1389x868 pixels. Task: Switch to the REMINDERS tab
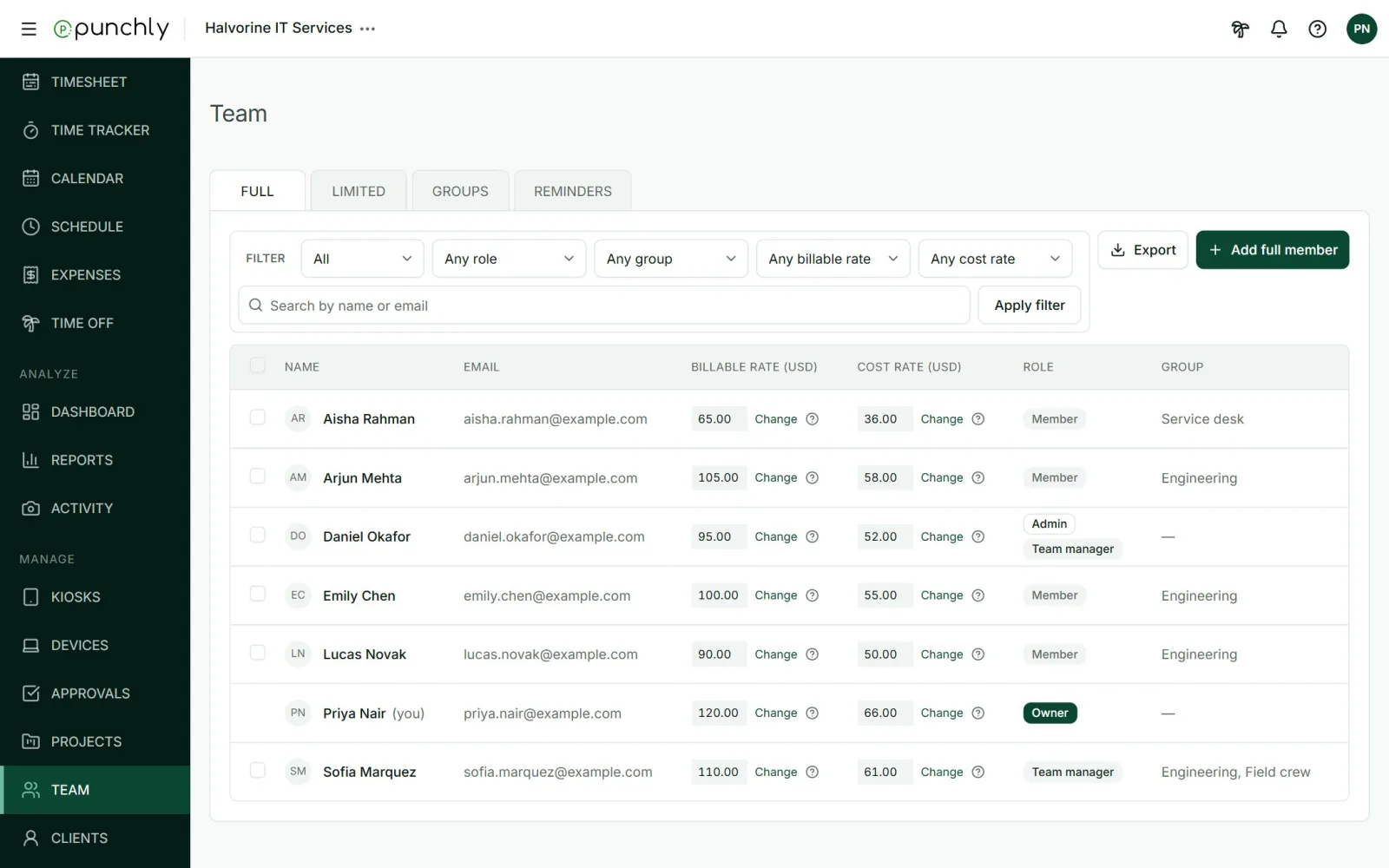click(x=573, y=191)
